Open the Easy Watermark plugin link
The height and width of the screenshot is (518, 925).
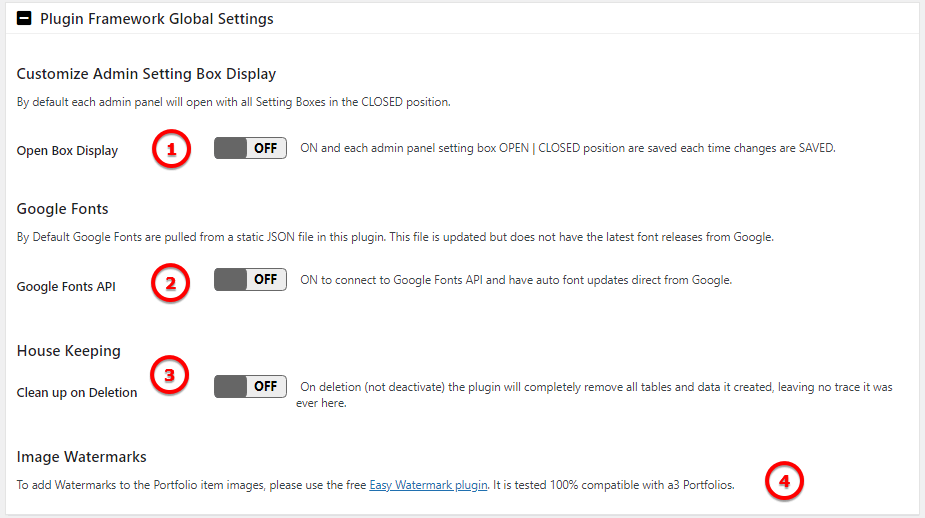pos(428,485)
